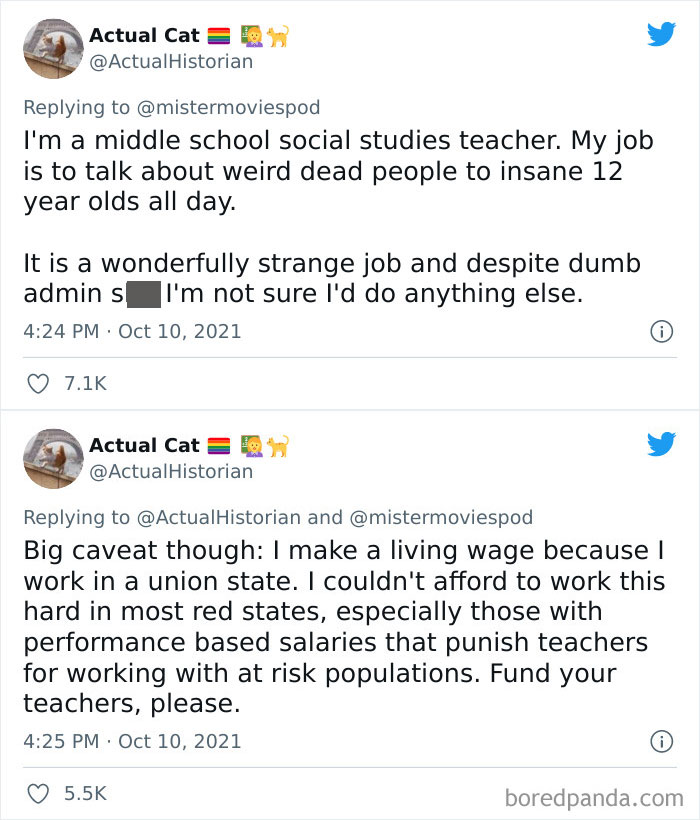Like the second tweet by tapping its heart
The image size is (700, 820).
[x=37, y=793]
